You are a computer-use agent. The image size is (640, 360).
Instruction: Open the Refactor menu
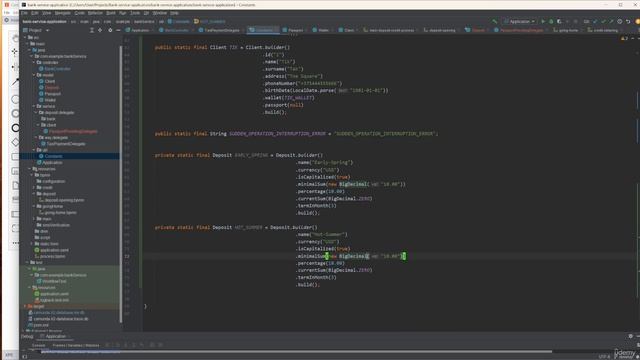(x=95, y=13)
